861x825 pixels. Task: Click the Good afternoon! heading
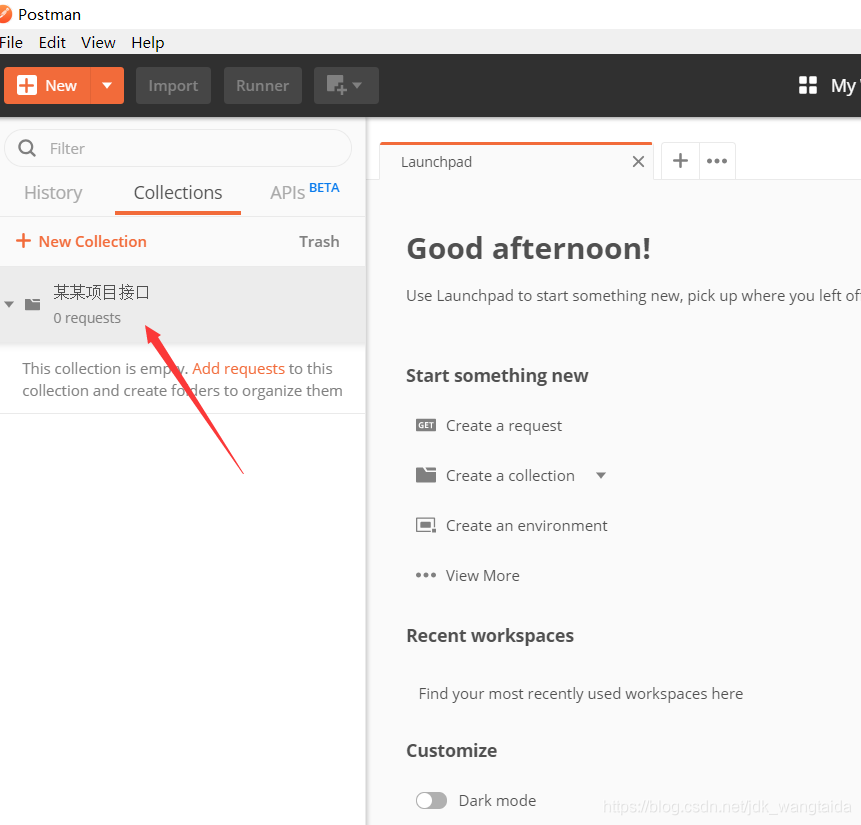pos(529,248)
